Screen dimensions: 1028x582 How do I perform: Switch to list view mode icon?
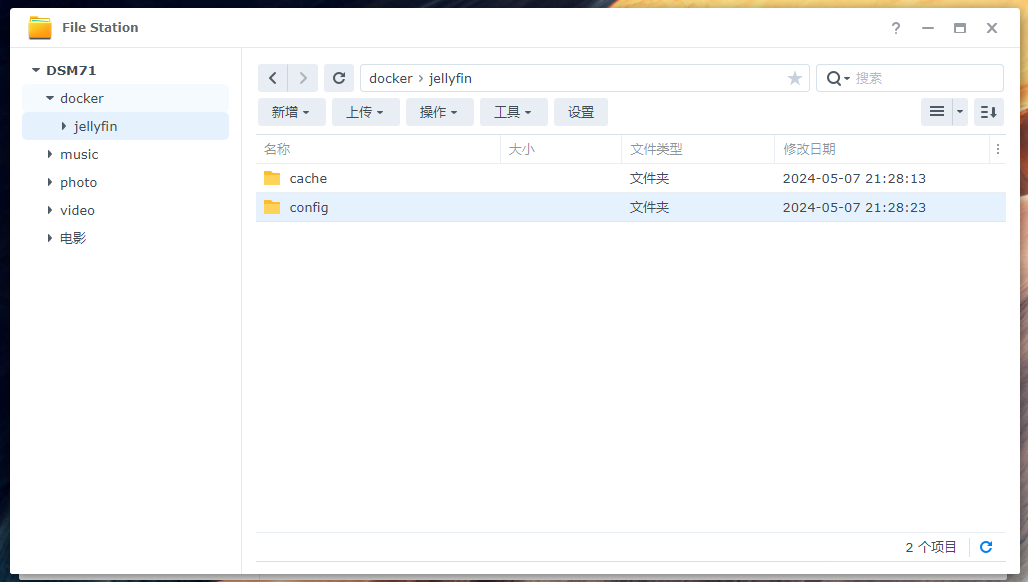click(x=937, y=112)
